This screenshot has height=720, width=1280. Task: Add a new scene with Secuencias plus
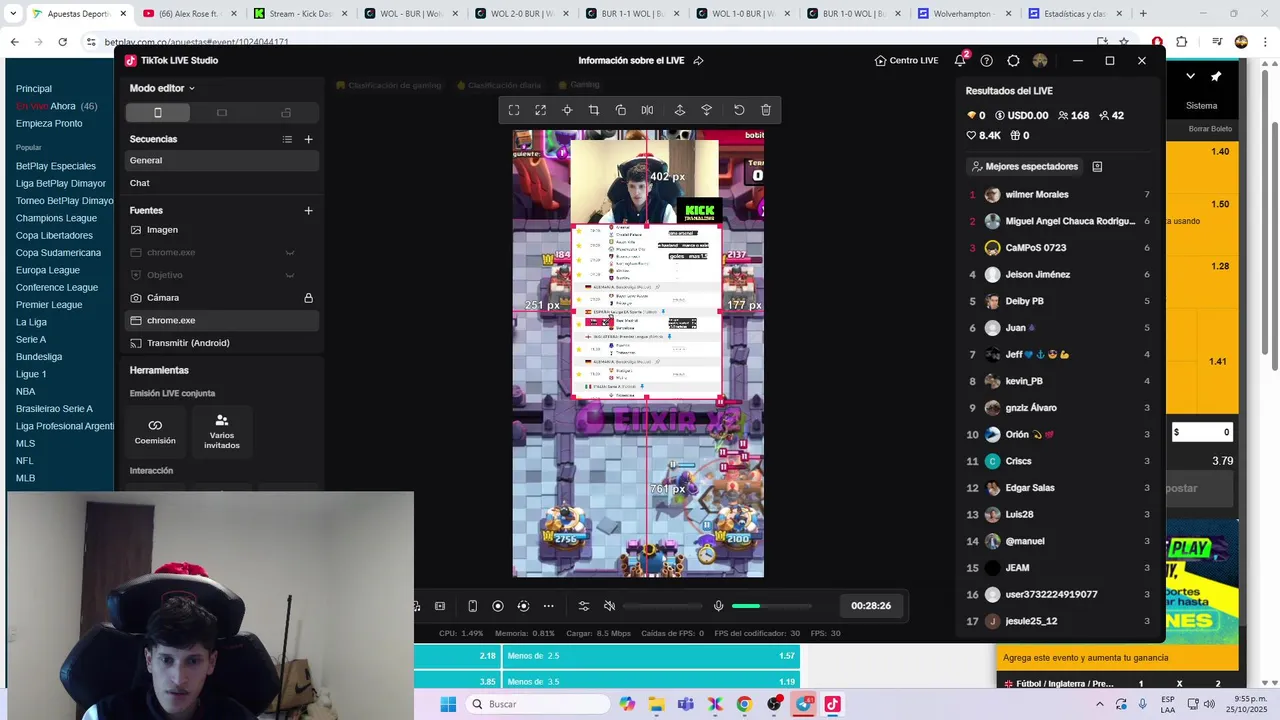pos(308,139)
